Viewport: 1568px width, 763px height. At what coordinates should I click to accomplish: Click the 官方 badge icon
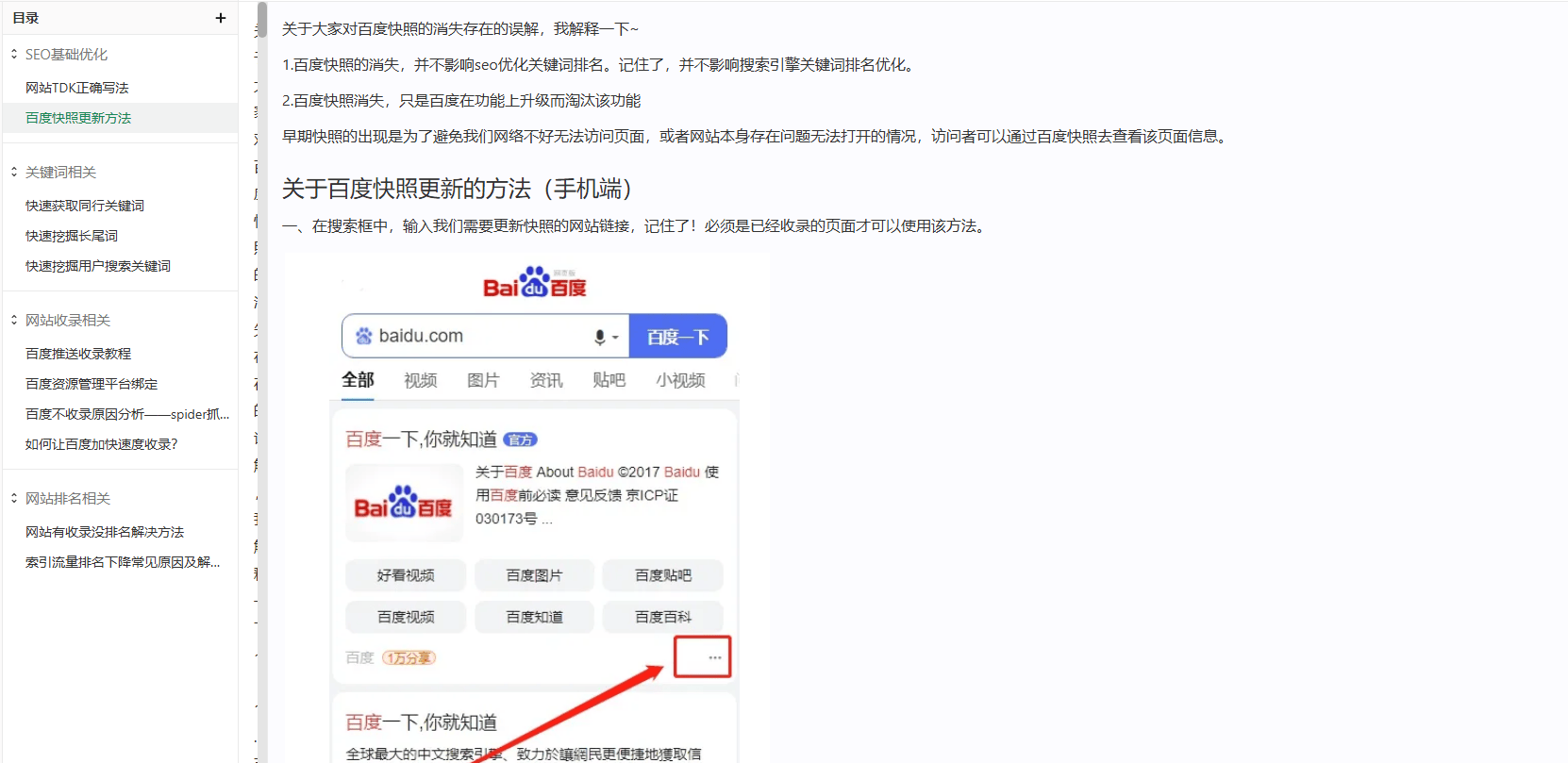(520, 440)
